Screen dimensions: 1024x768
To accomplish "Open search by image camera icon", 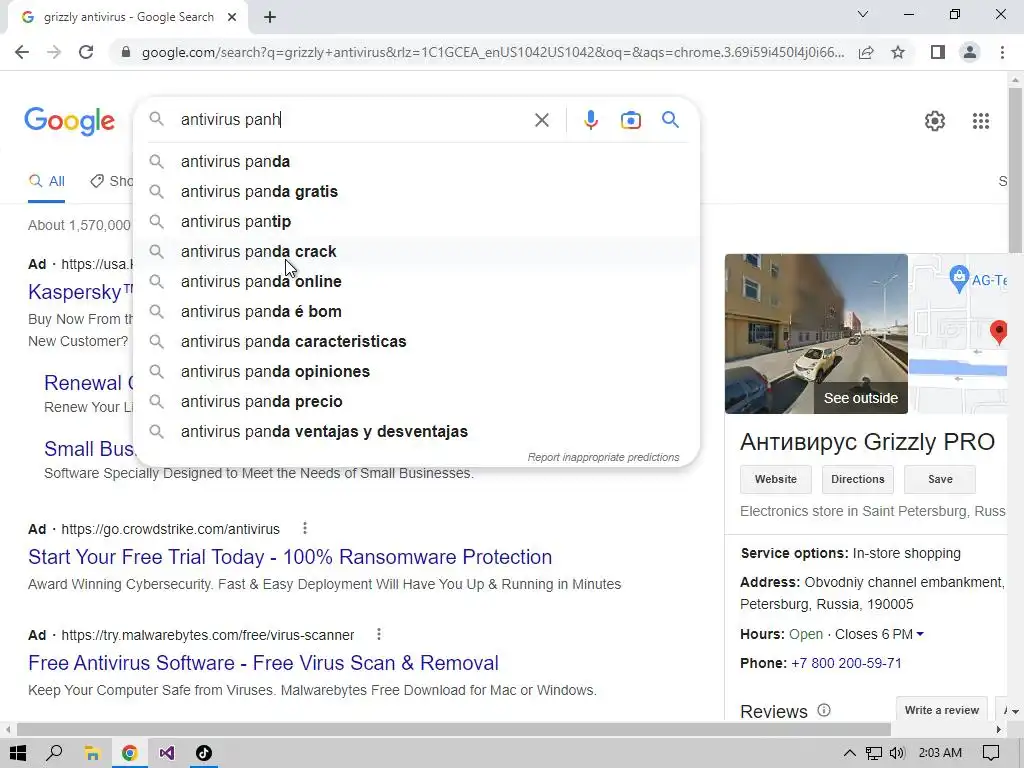I will coord(631,120).
